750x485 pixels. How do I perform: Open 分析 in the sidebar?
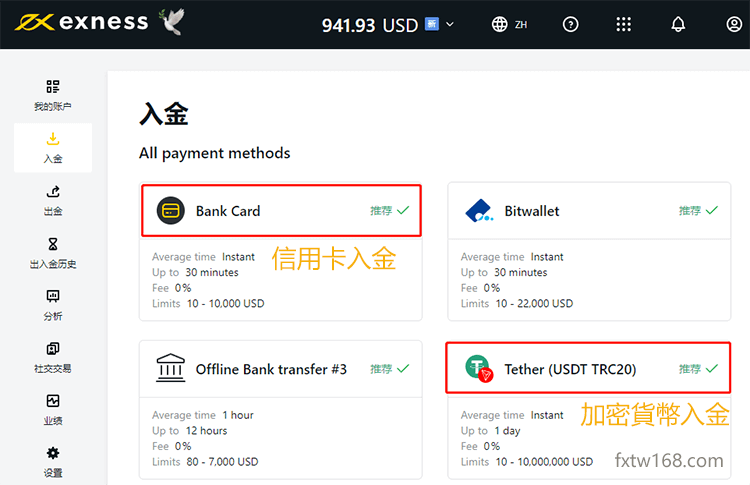point(53,305)
